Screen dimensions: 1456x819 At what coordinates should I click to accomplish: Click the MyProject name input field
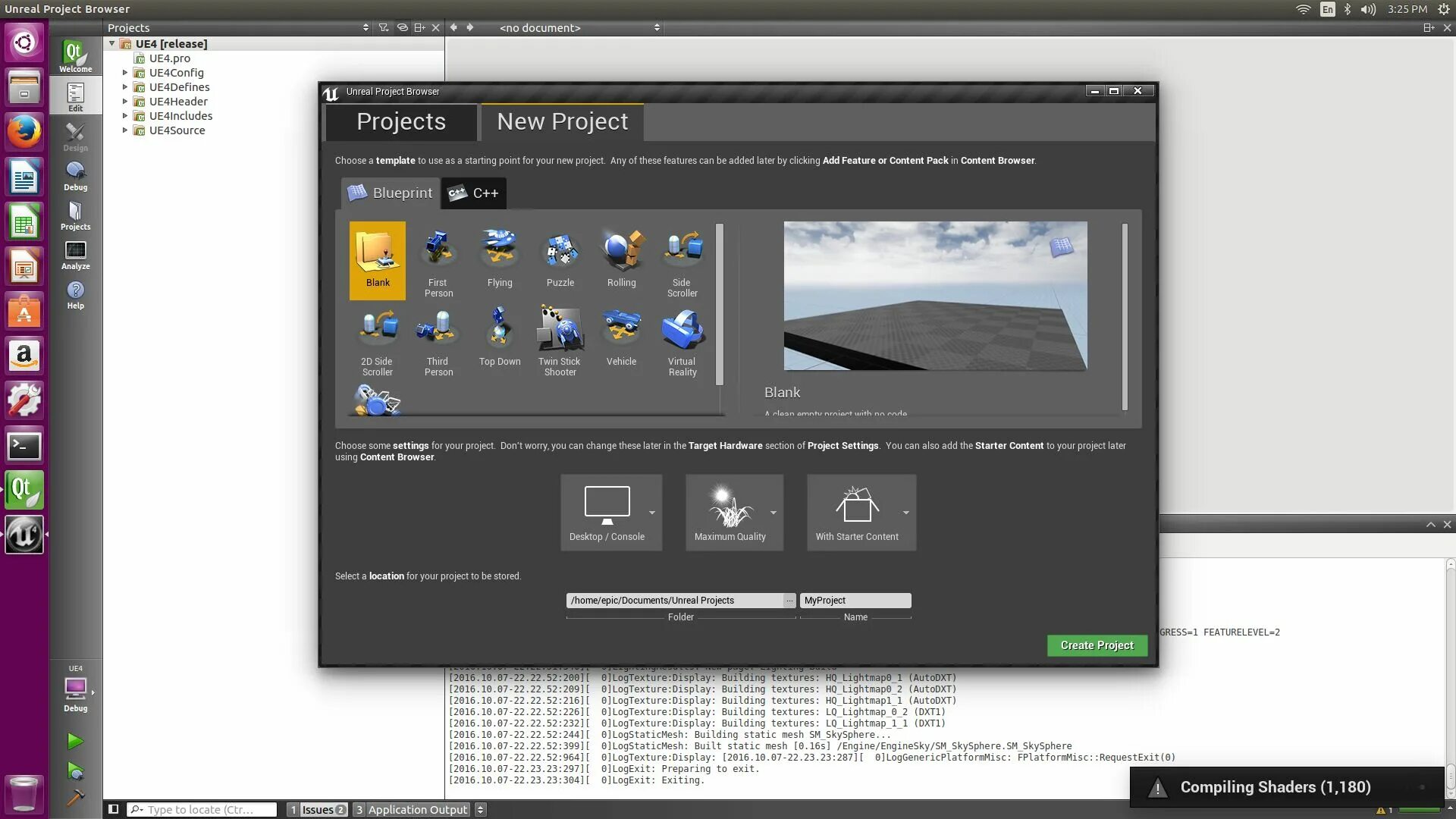855,601
